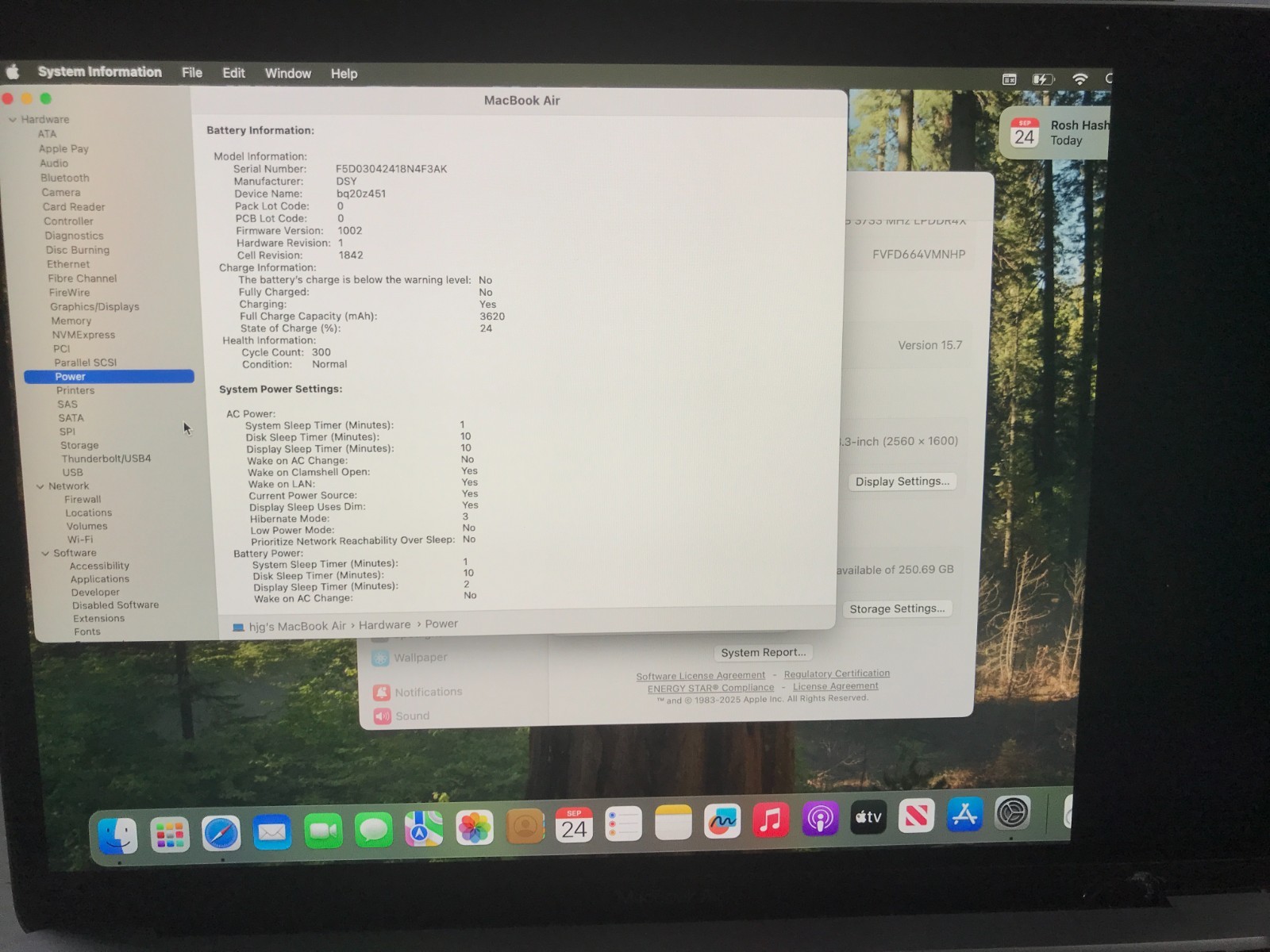Image resolution: width=1270 pixels, height=952 pixels.
Task: Open the Apple menu
Action: point(13,71)
